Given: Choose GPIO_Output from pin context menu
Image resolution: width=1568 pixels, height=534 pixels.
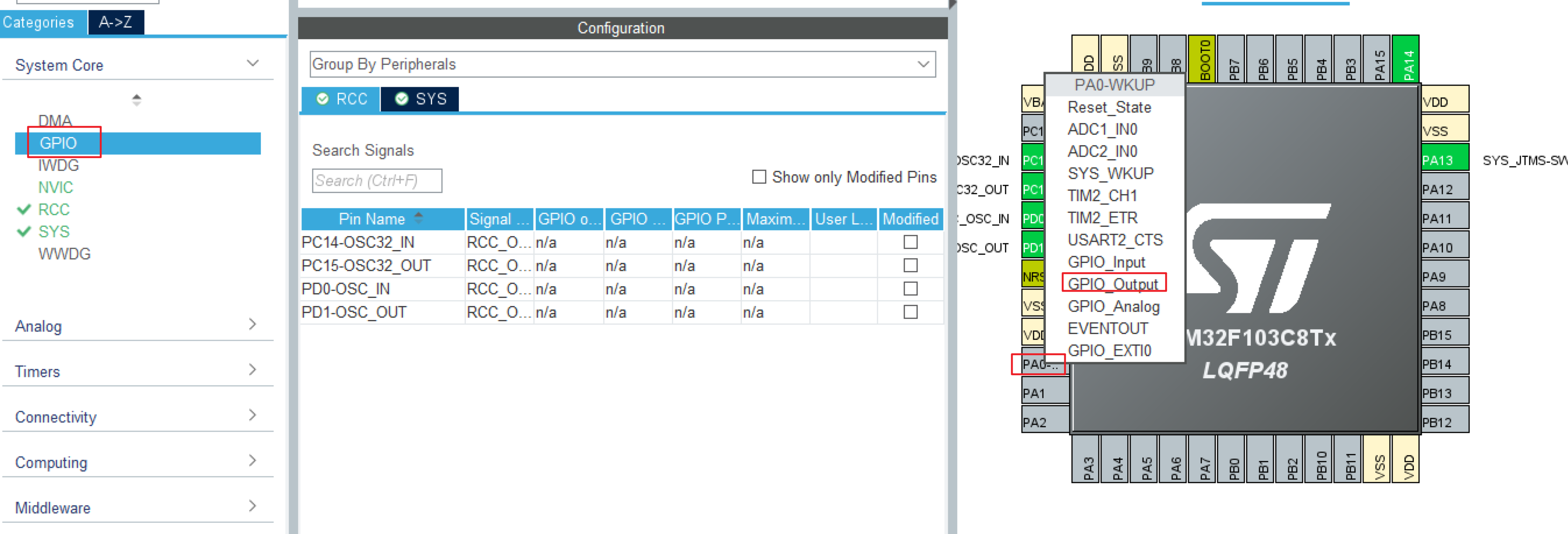Looking at the screenshot, I should (1112, 284).
